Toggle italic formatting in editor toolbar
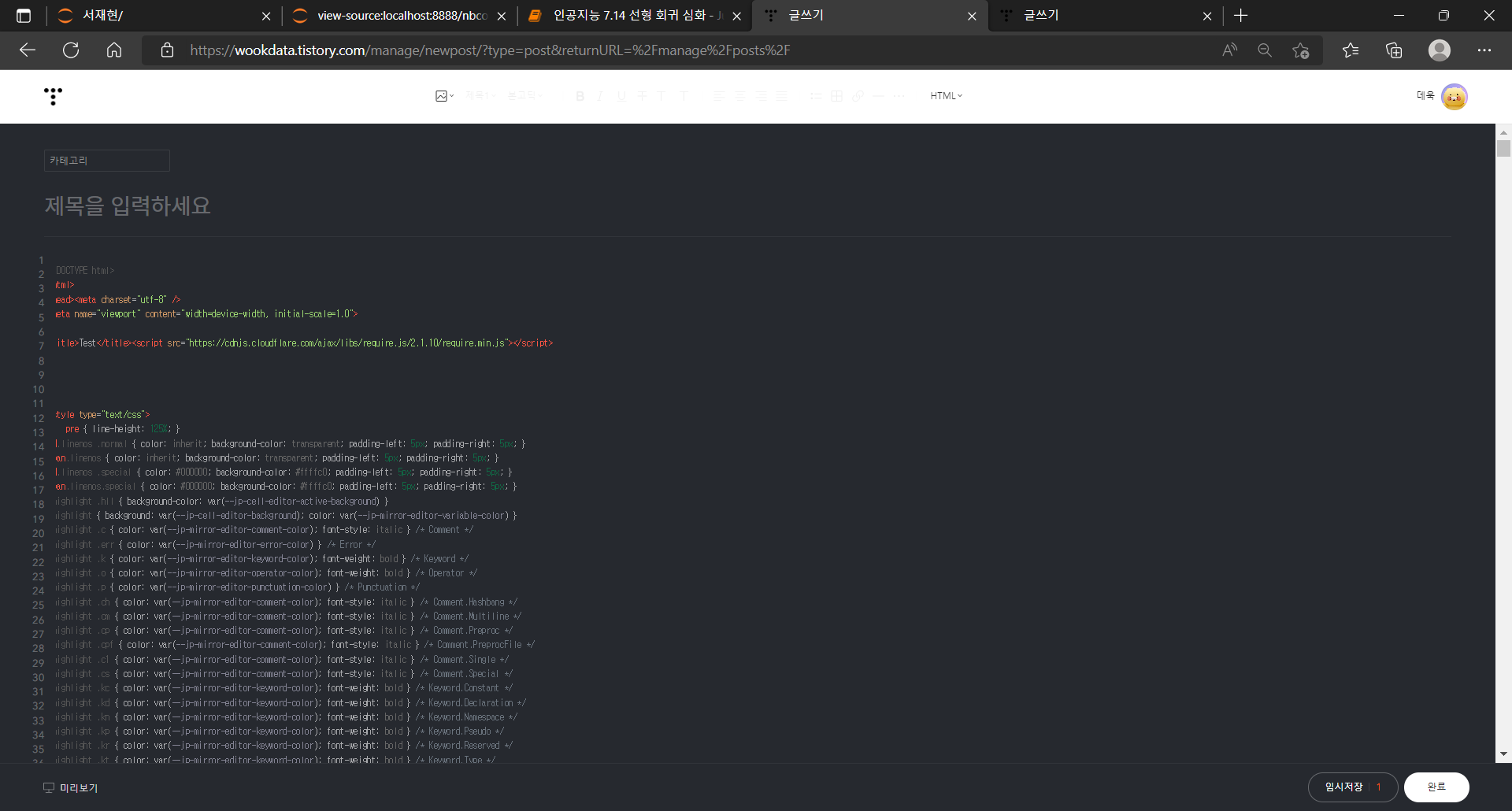This screenshot has height=811, width=1512. pos(600,96)
